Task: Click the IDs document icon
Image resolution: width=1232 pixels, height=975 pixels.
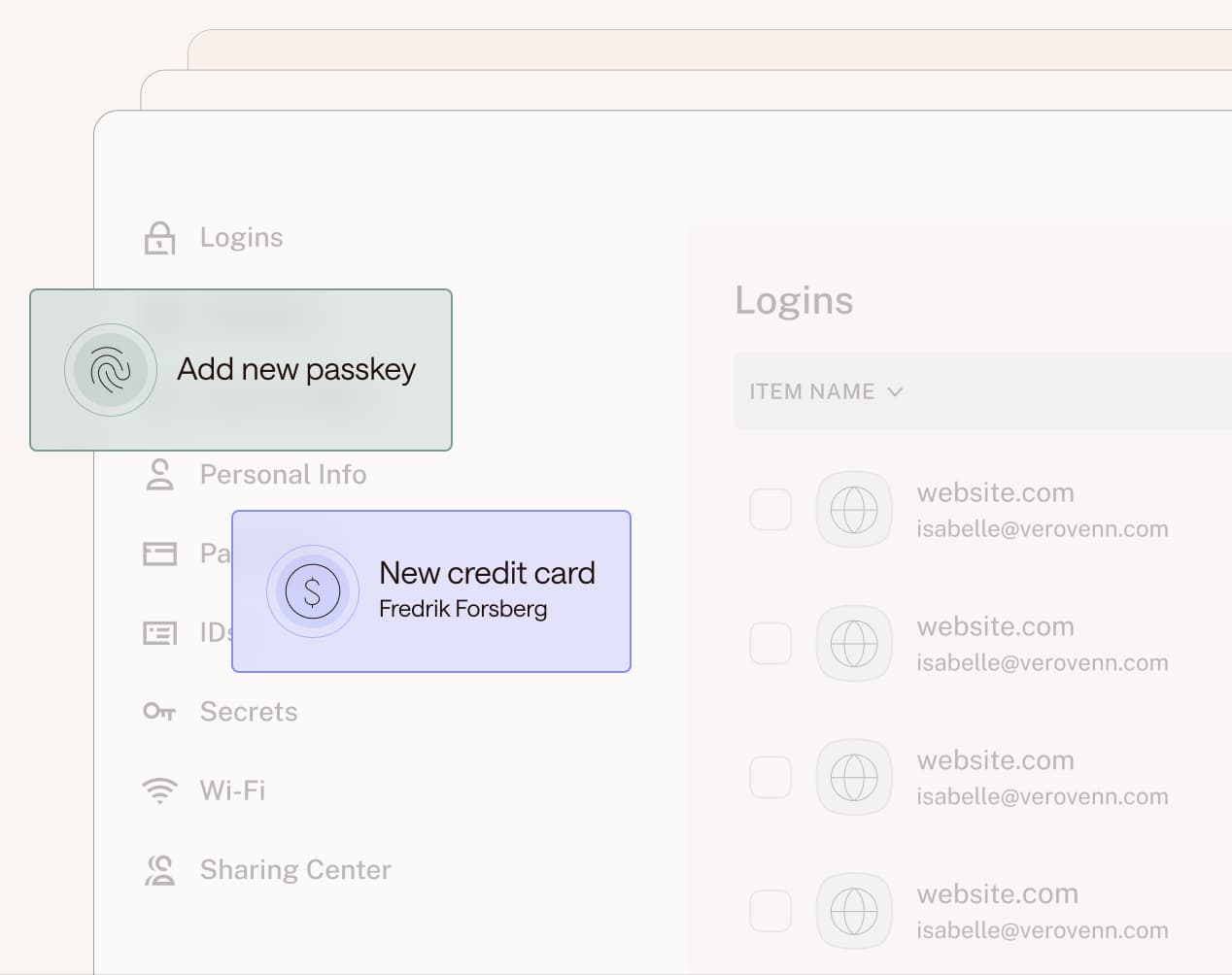Action: [x=159, y=632]
